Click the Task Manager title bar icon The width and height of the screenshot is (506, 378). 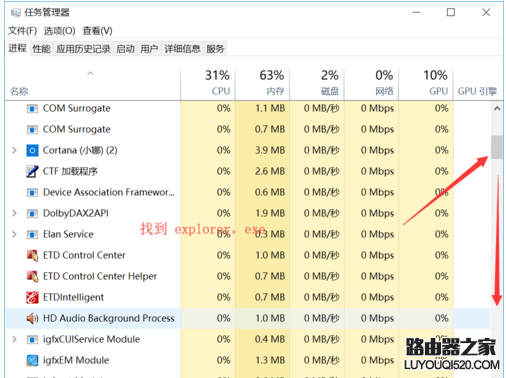(x=16, y=13)
